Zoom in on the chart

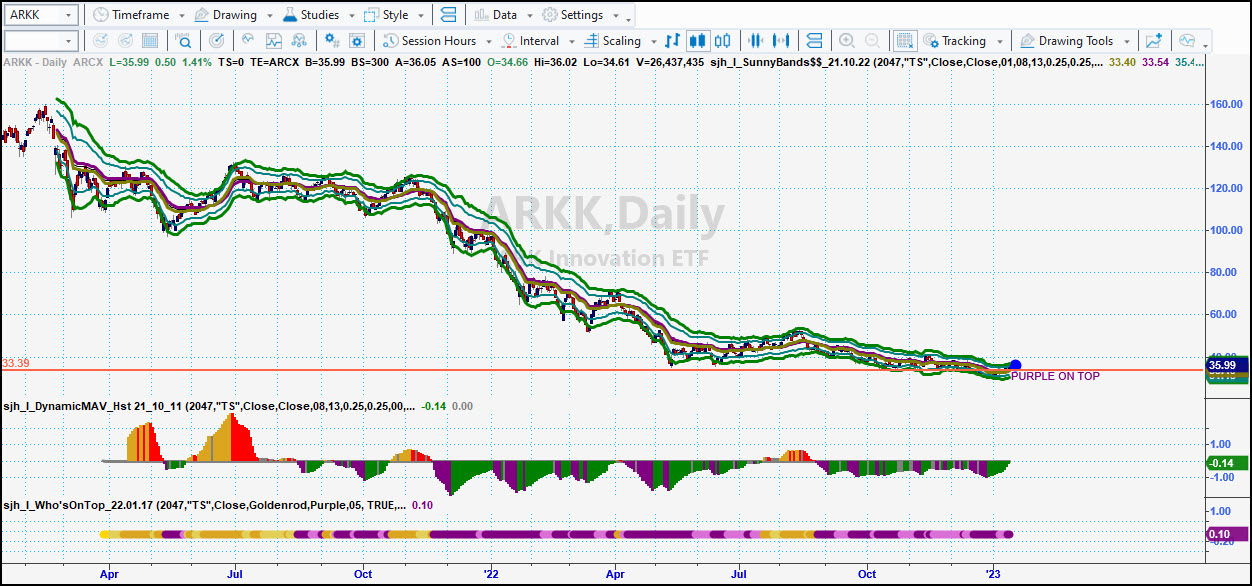tap(846, 41)
